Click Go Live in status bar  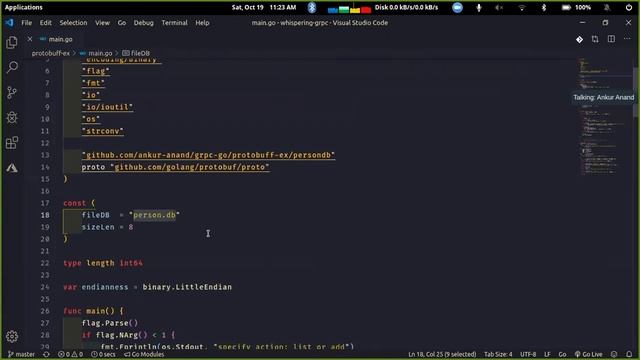(589, 354)
